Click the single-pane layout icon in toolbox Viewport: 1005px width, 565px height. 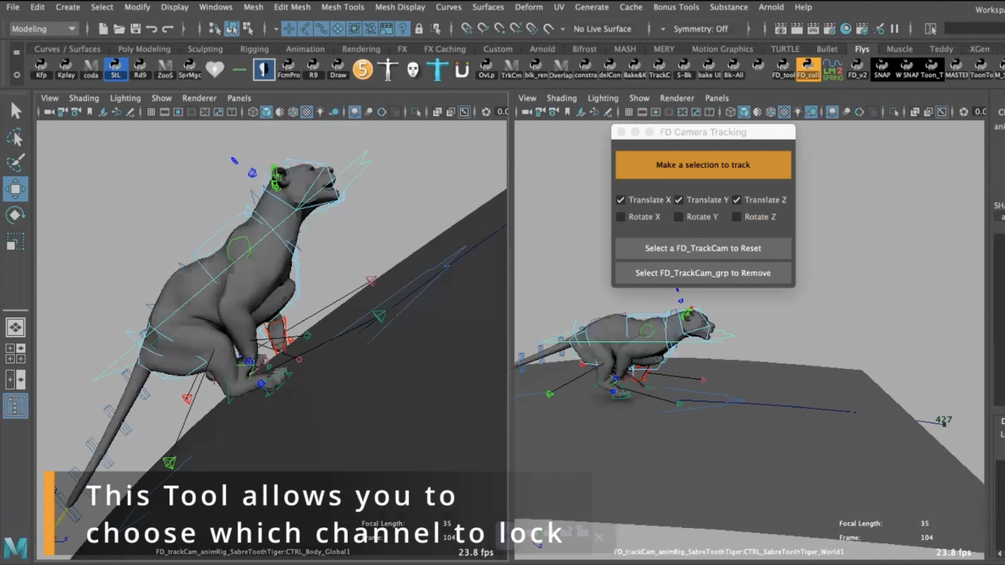coord(15,327)
